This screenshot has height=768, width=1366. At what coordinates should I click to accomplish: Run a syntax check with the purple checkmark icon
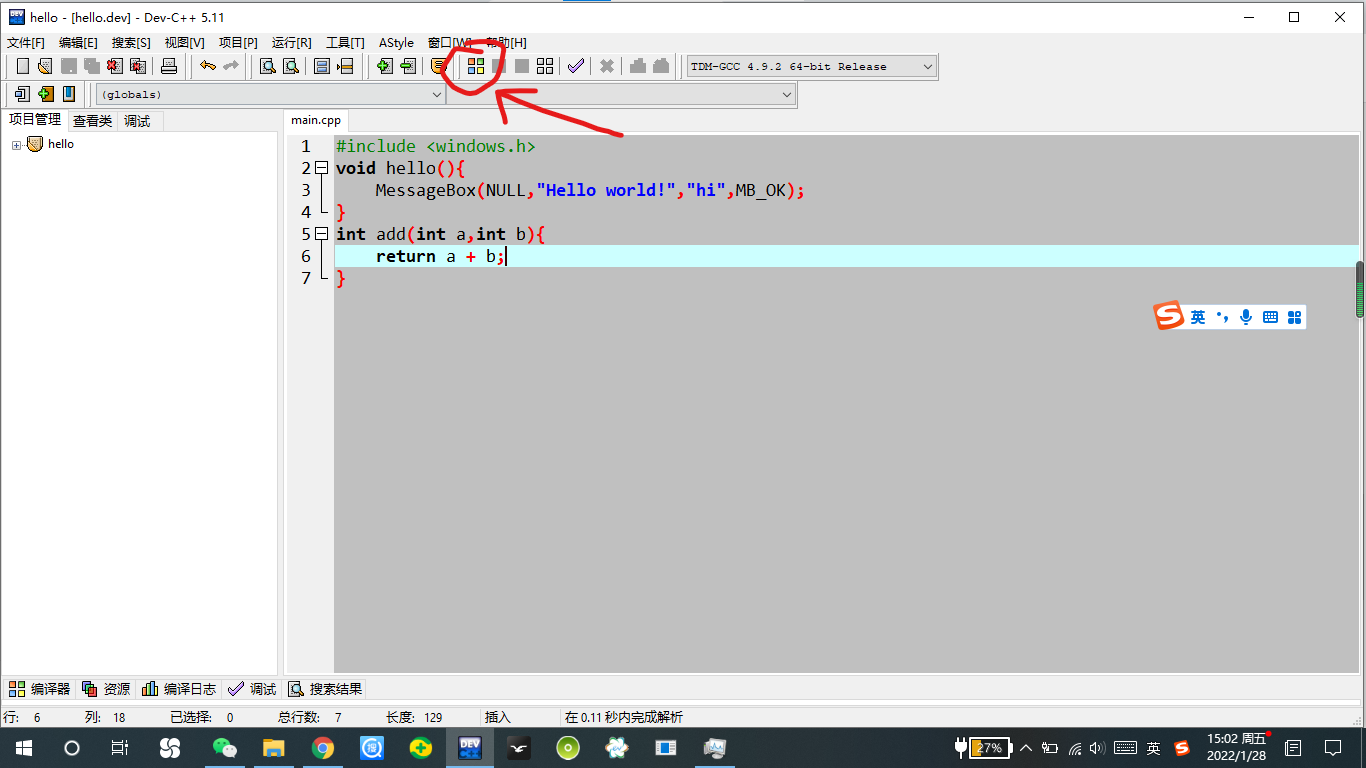pos(576,66)
